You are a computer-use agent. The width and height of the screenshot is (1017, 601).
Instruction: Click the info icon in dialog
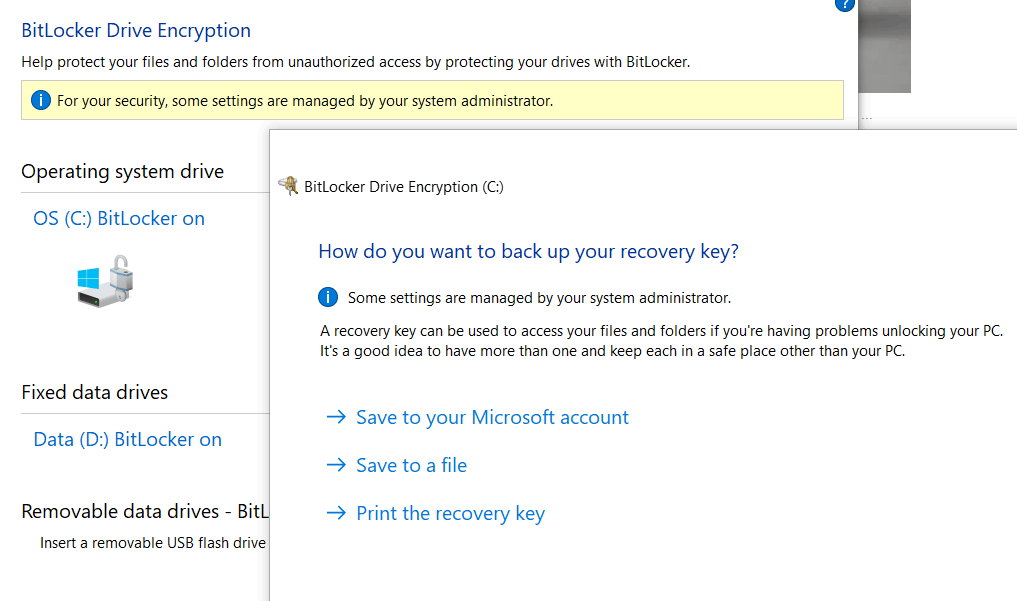pos(328,297)
